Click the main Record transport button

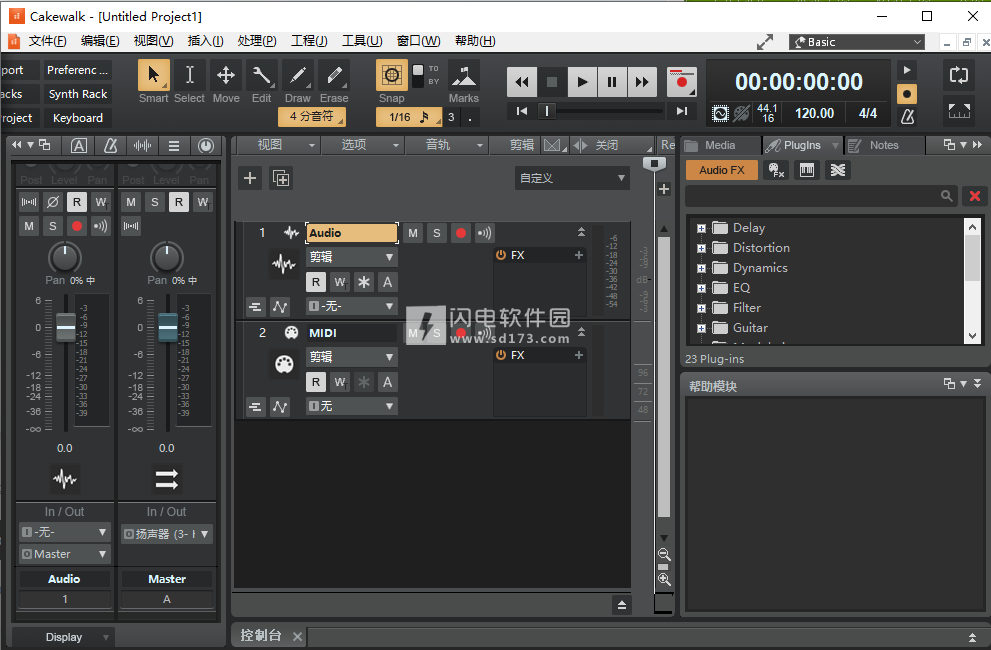[681, 82]
